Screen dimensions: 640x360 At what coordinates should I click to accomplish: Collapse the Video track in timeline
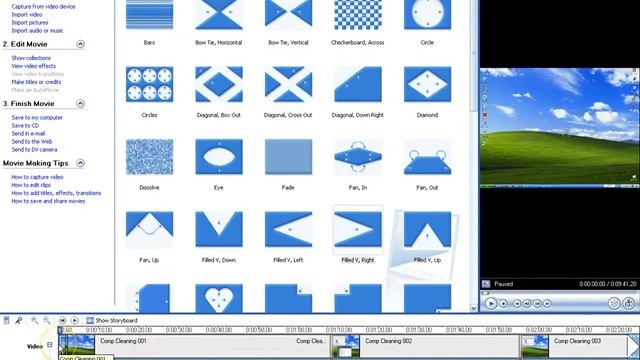tap(50, 345)
